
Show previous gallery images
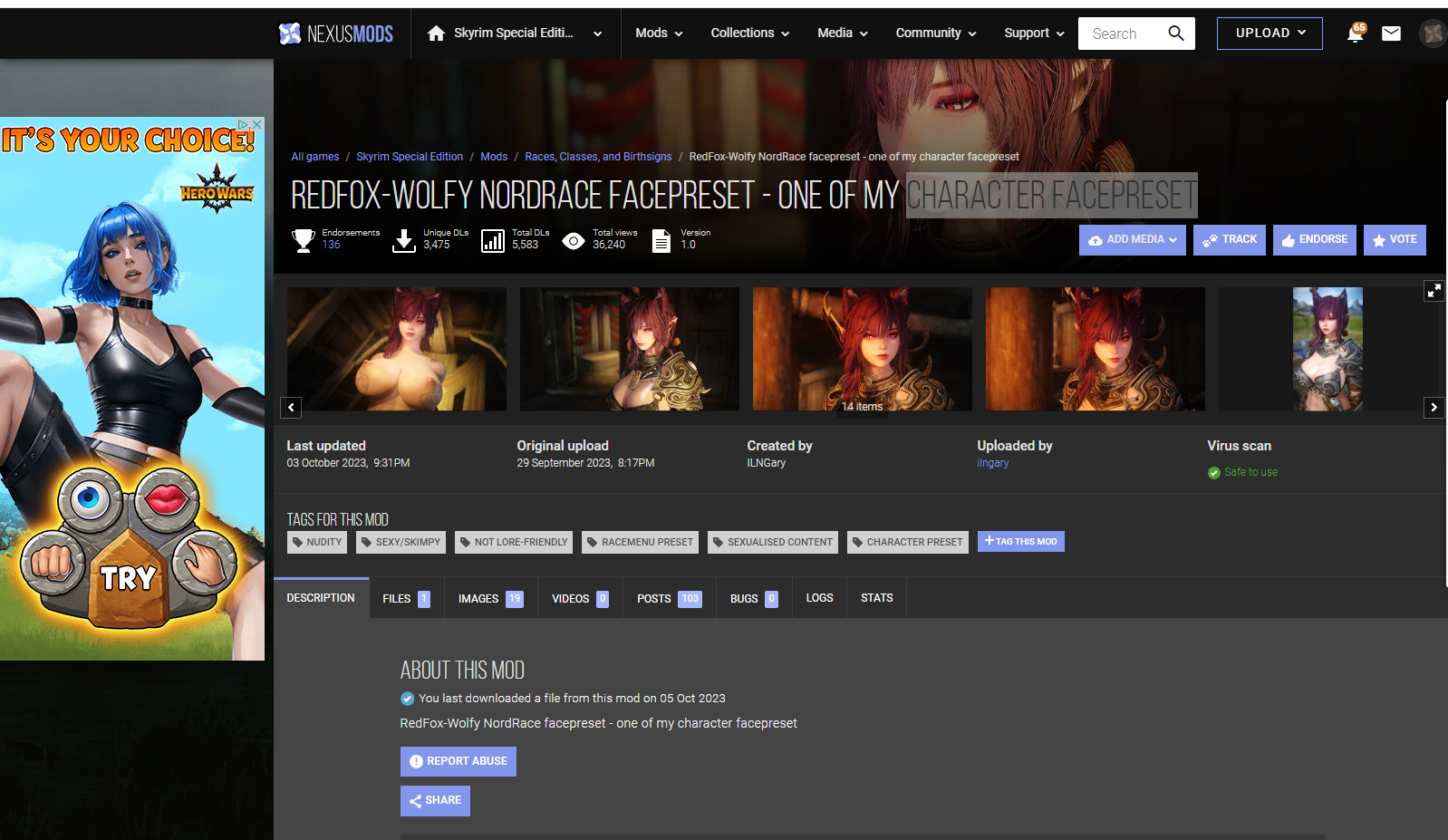(x=291, y=407)
